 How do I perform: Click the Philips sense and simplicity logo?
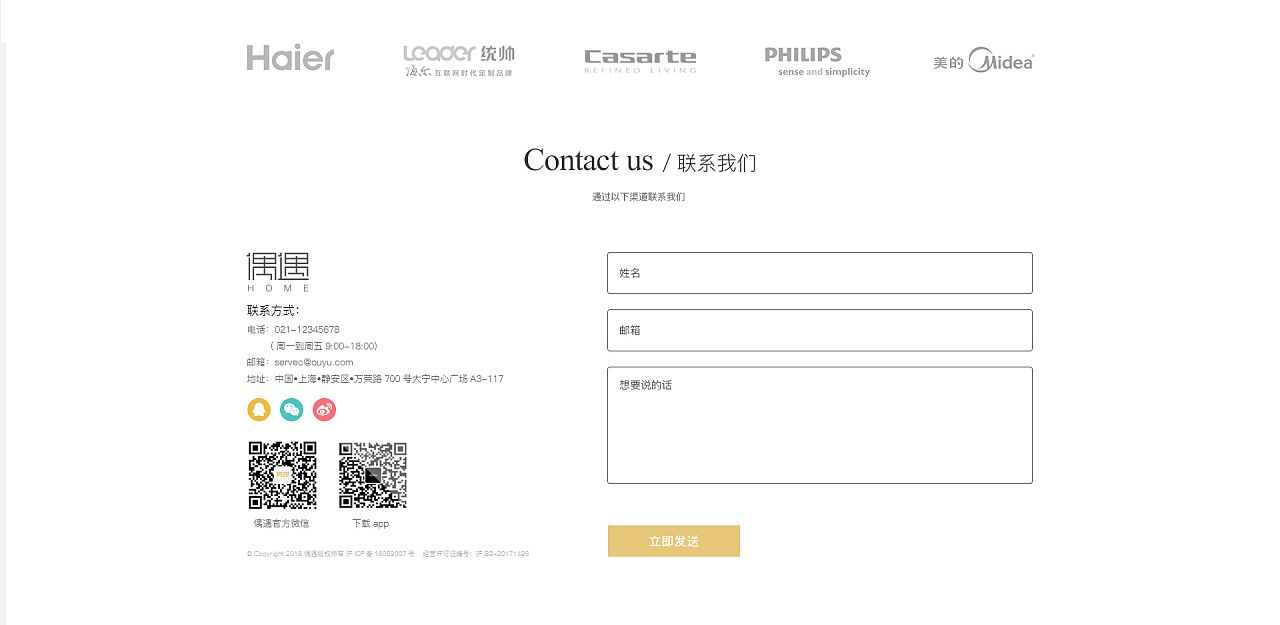[x=817, y=62]
